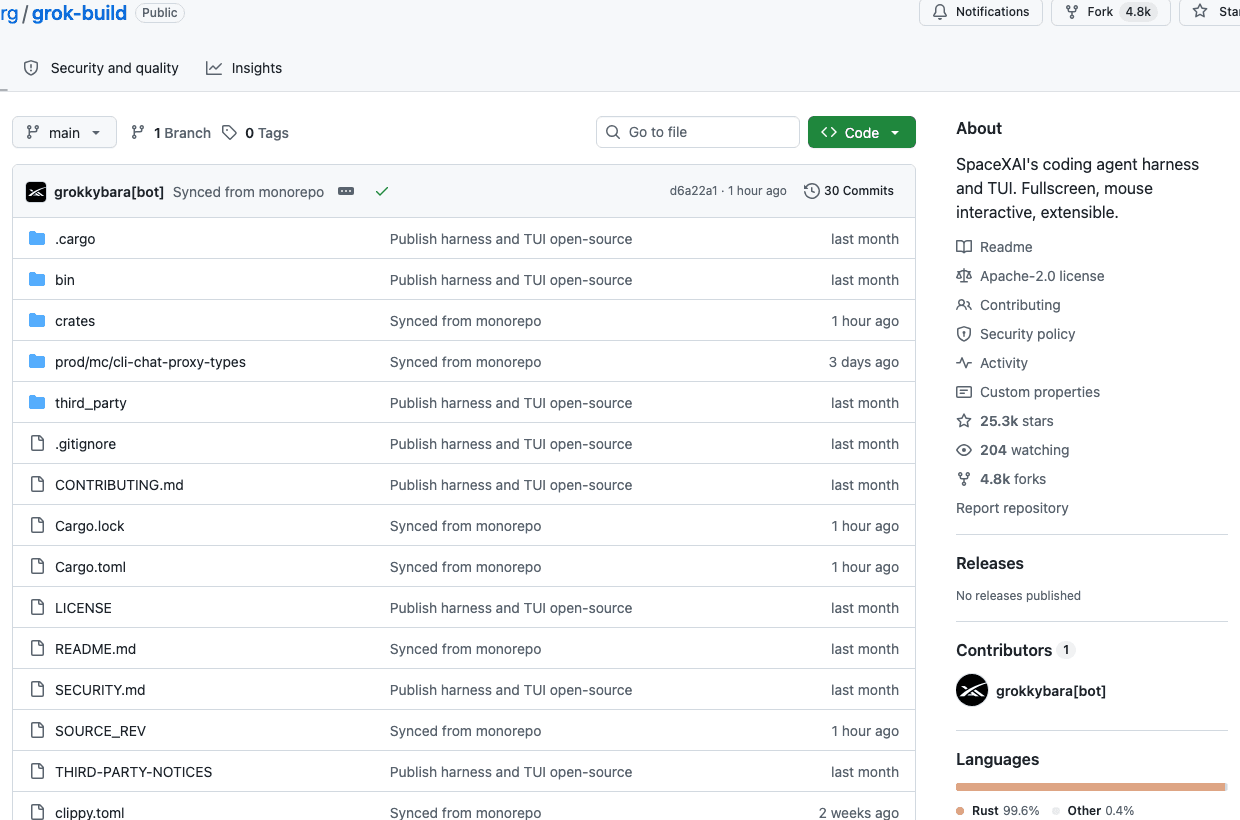Screen dimensions: 1240x820
Task: Open the Security policy link
Action: point(1027,334)
